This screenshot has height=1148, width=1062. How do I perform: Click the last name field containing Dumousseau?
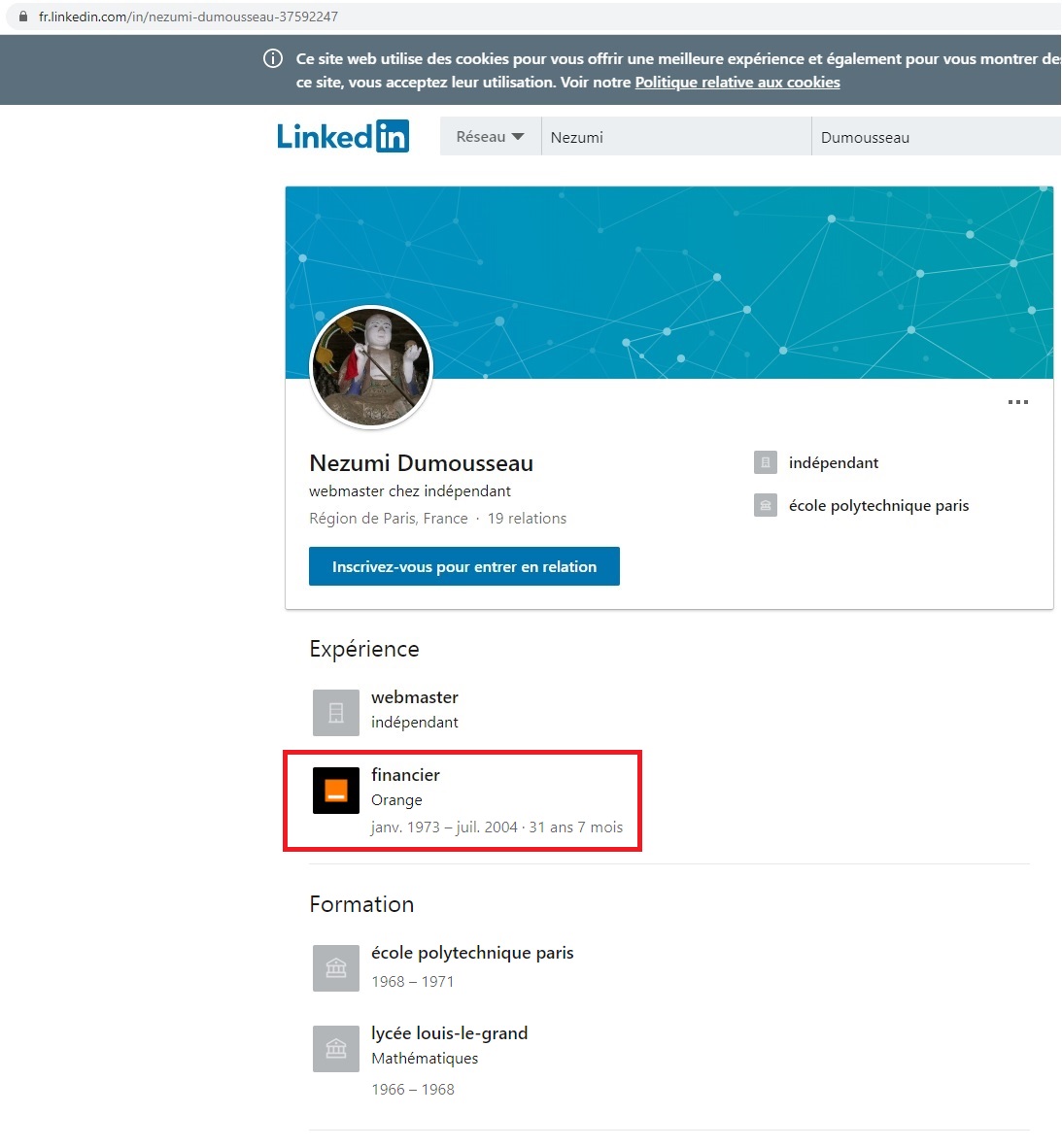(935, 137)
